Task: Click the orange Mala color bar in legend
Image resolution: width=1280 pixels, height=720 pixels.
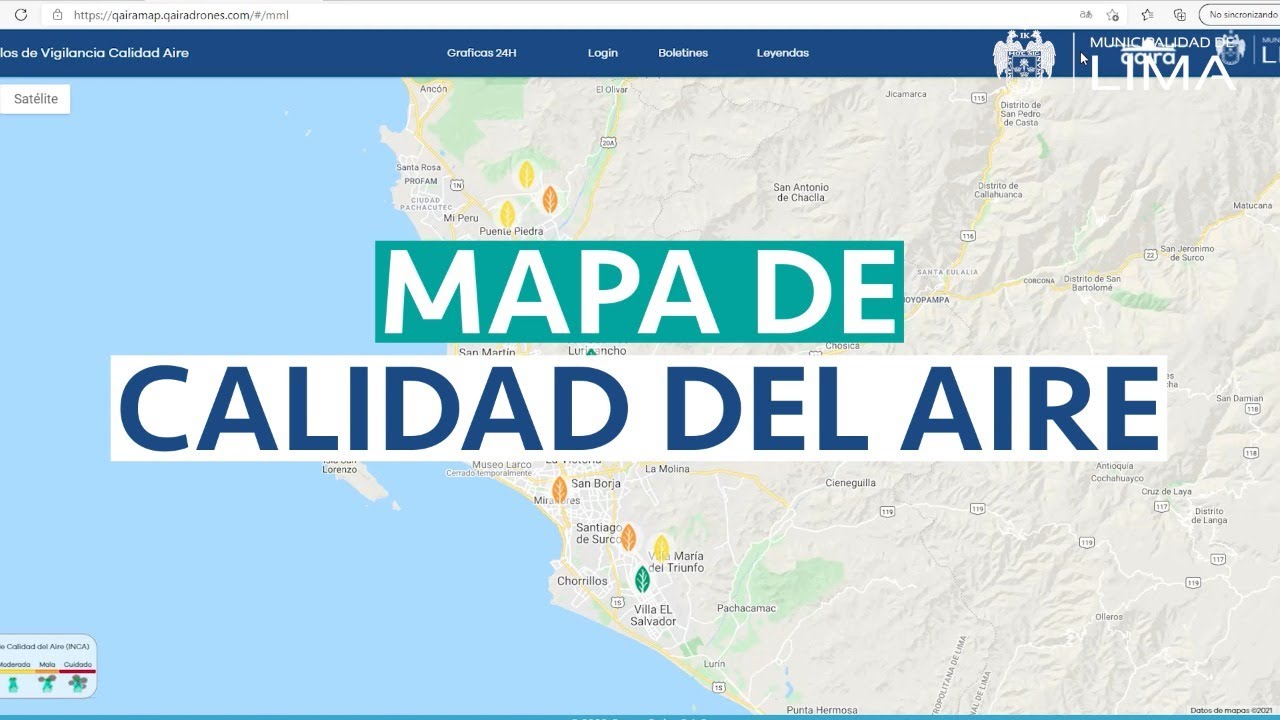Action: point(47,671)
